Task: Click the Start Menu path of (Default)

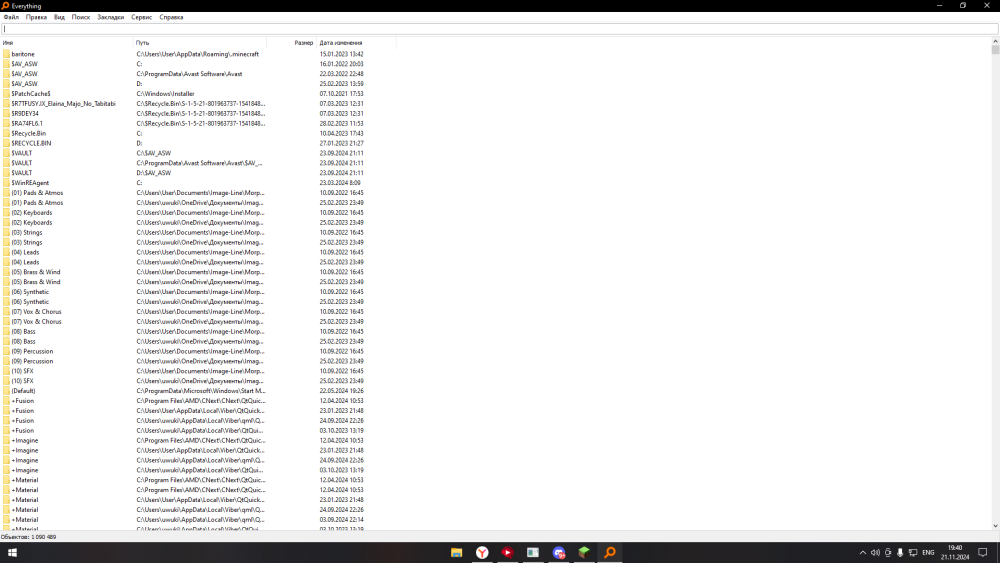Action: point(201,391)
